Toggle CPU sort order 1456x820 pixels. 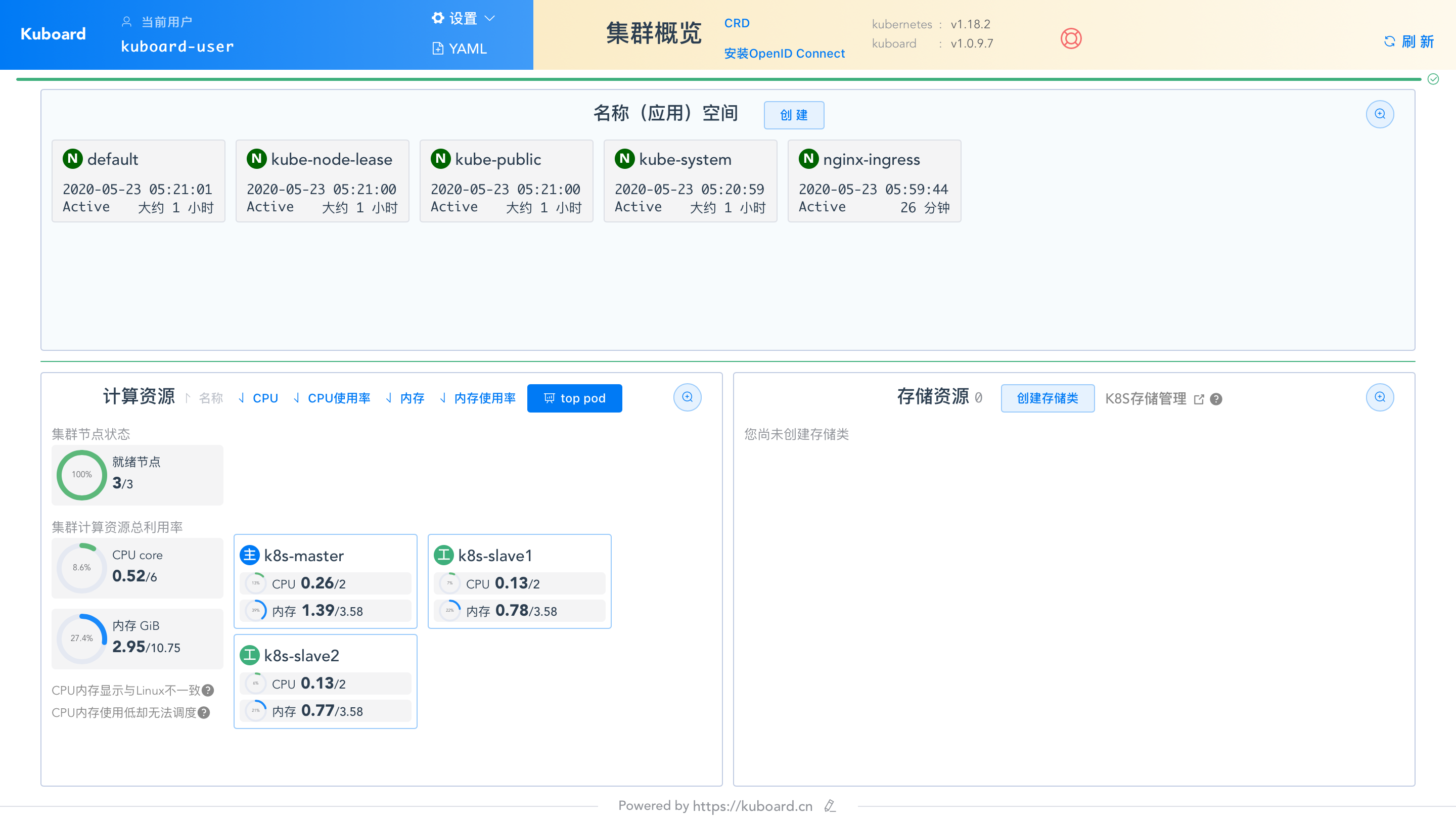coord(258,398)
